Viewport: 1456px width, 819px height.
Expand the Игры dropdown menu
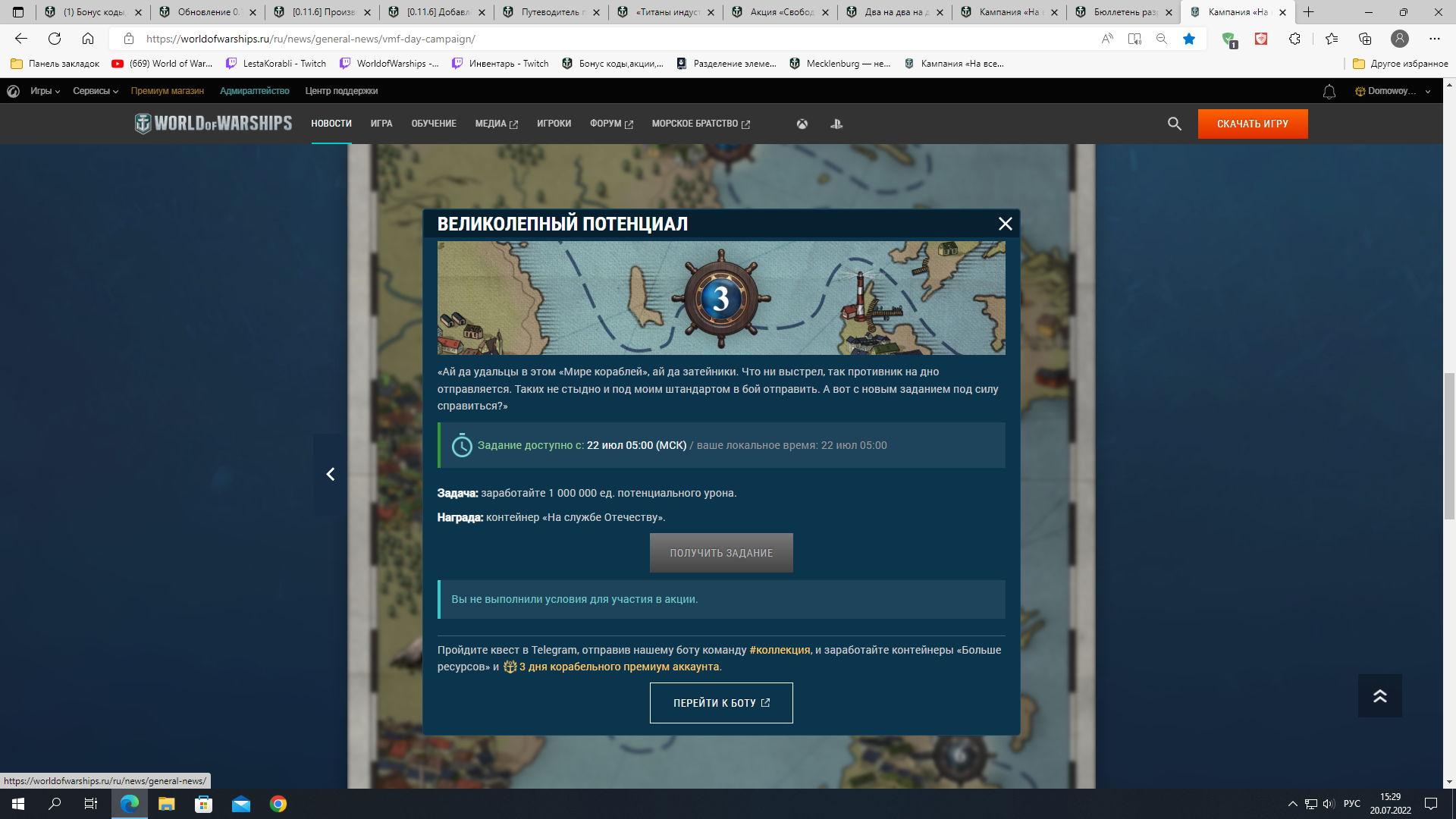(x=45, y=91)
